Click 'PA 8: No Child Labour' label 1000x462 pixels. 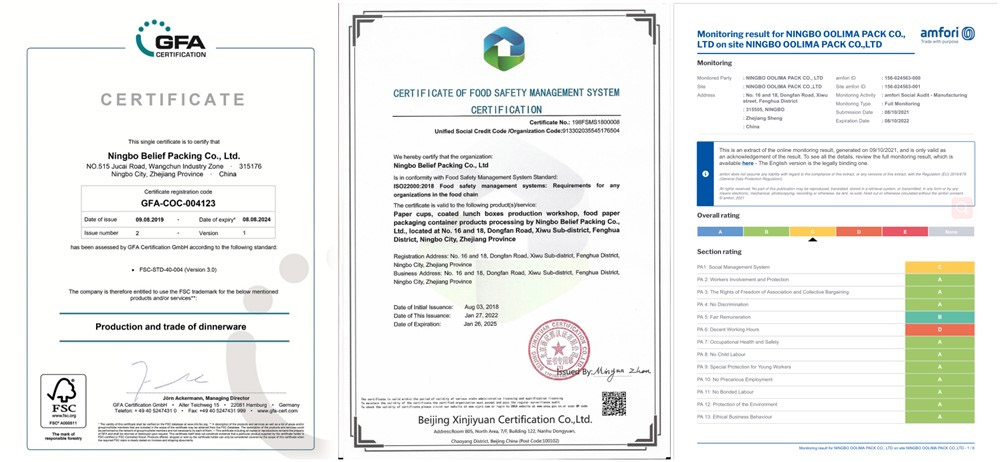[723, 354]
